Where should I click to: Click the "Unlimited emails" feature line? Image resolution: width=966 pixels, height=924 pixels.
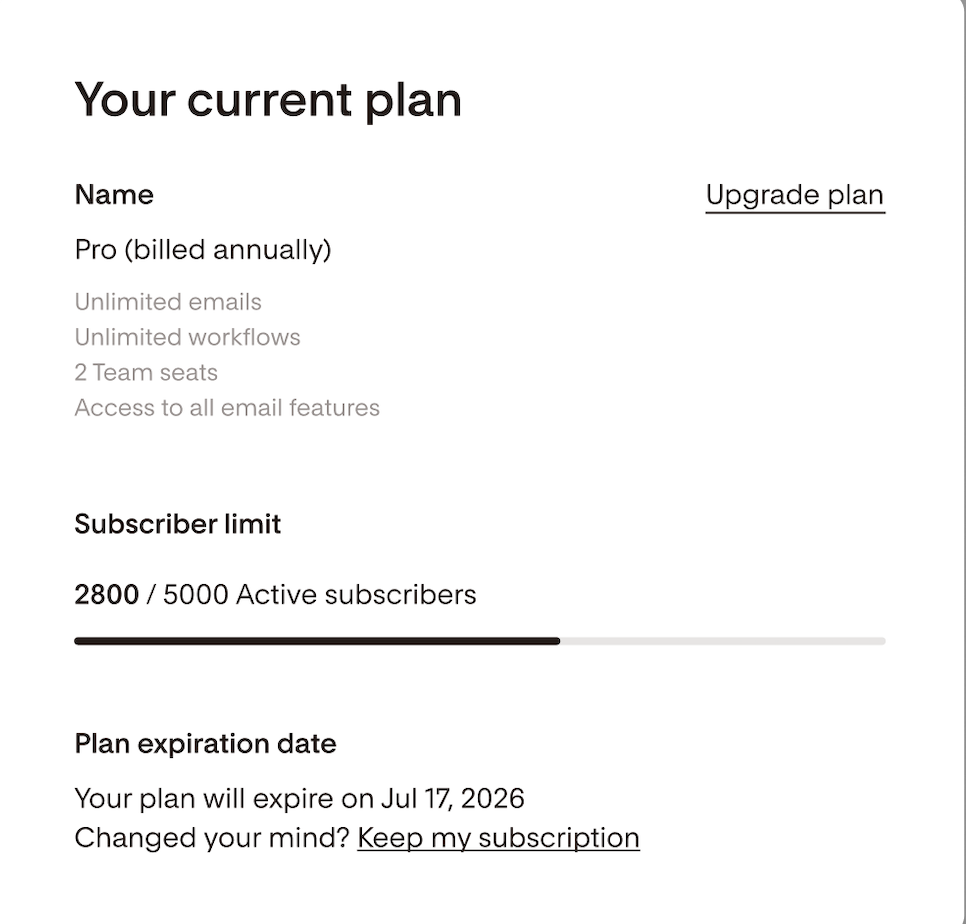[168, 302]
